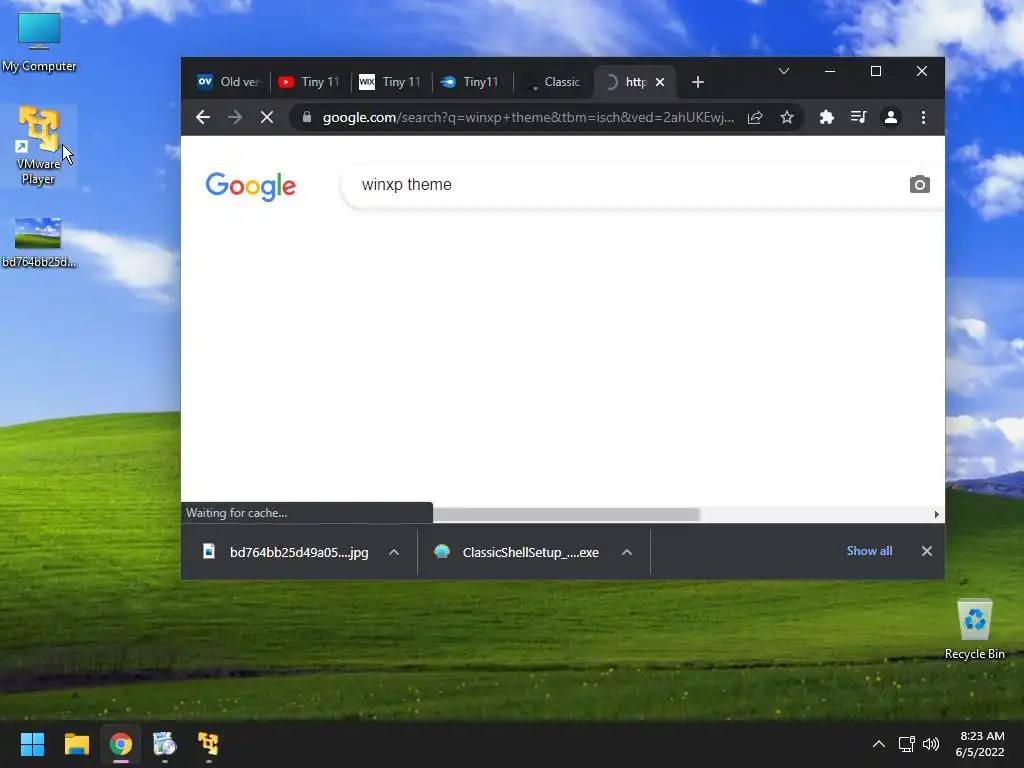This screenshot has height=768, width=1024.
Task: Open the volume speaker tray icon
Action: pyautogui.click(x=931, y=744)
